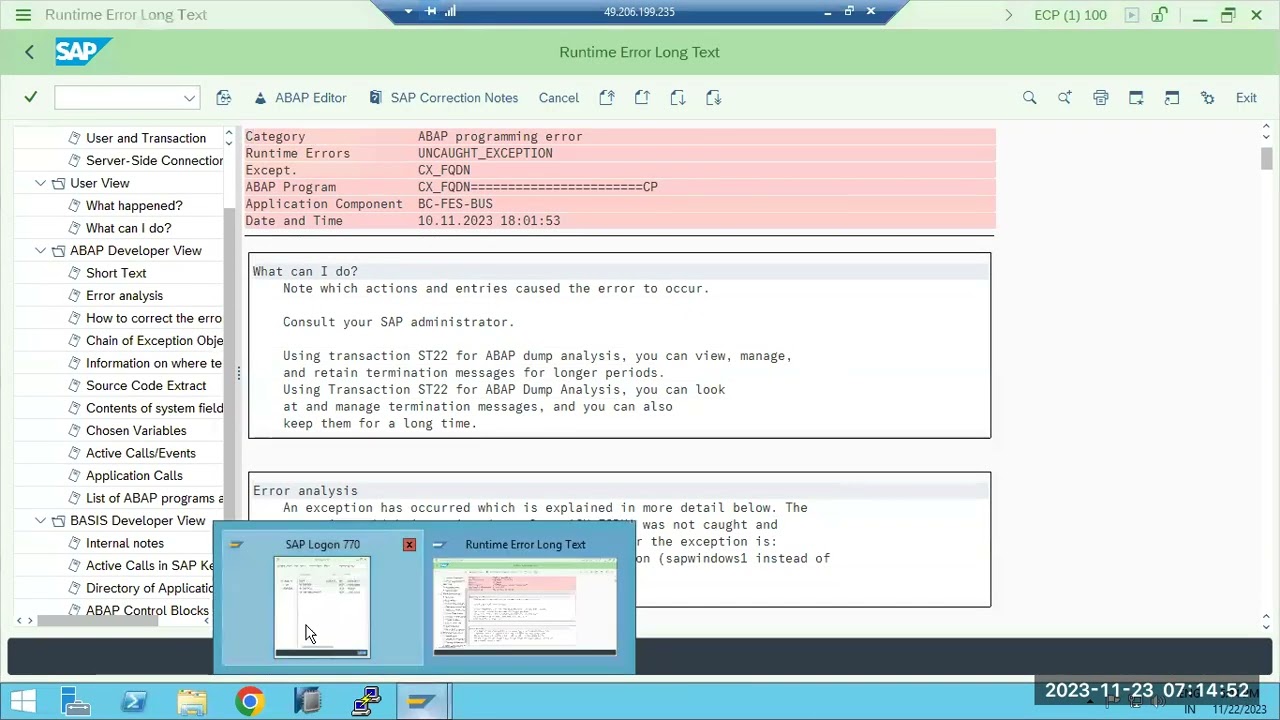Click the back arrow next to SAP logo
The image size is (1280, 720).
coord(29,52)
